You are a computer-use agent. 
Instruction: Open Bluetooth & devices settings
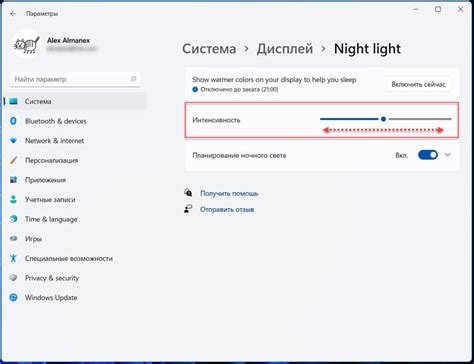point(75,121)
